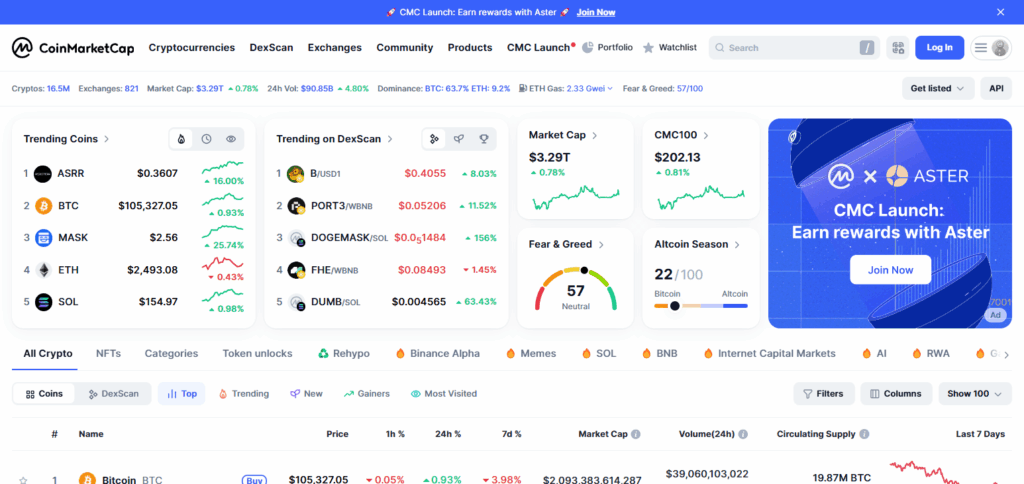Click the API button
The width and height of the screenshot is (1024, 484).
(996, 88)
